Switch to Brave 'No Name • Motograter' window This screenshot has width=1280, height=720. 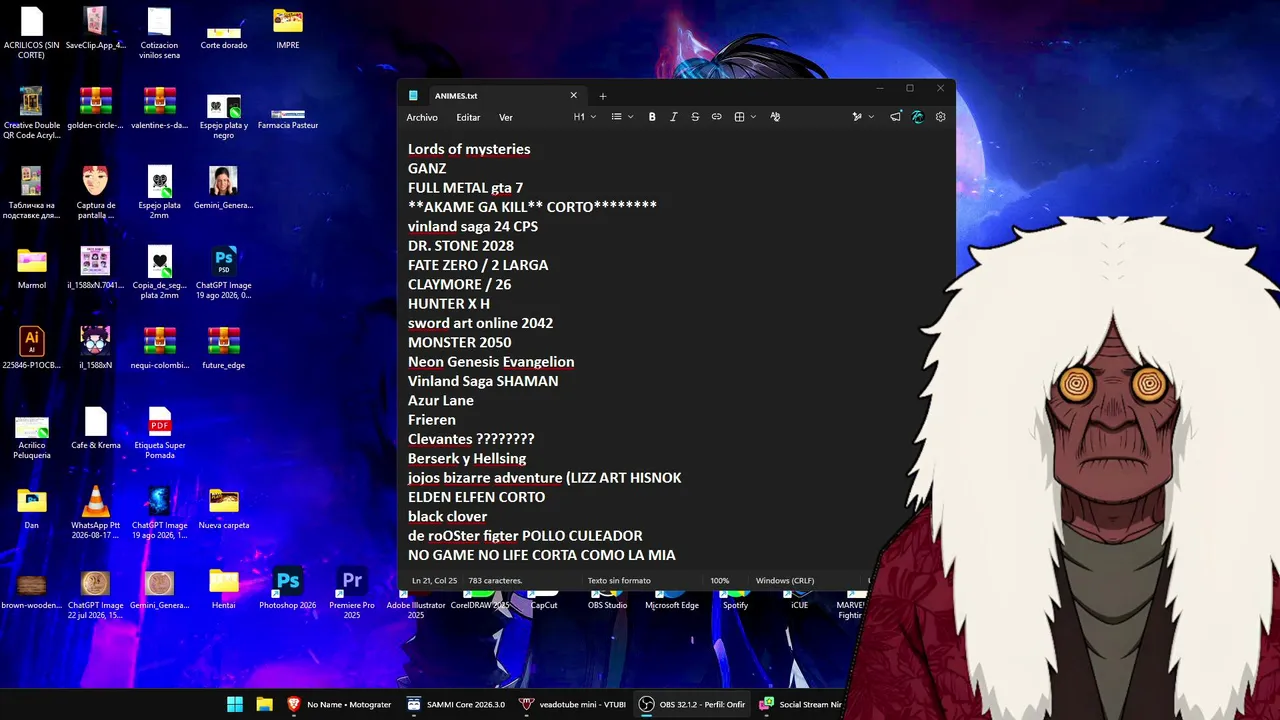pos(340,704)
